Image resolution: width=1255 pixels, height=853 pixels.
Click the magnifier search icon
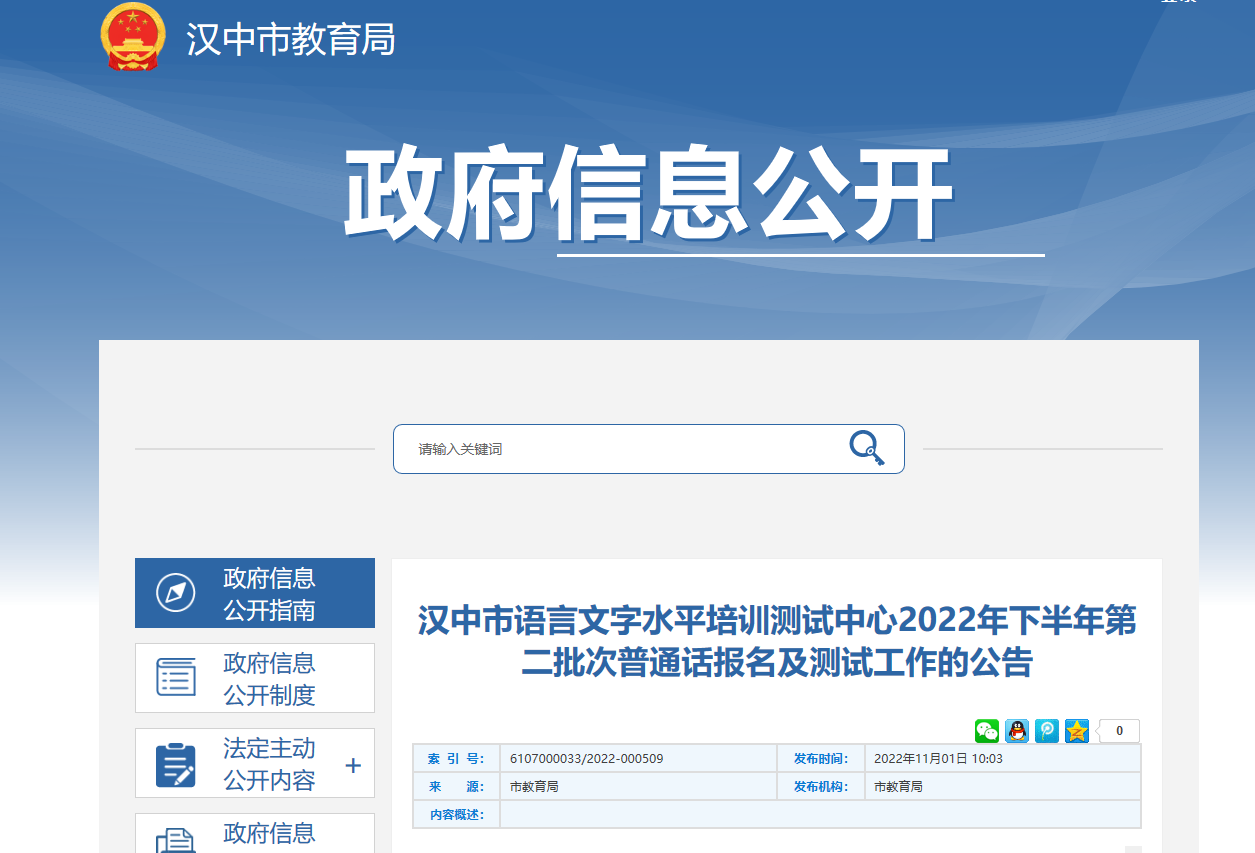click(x=866, y=447)
